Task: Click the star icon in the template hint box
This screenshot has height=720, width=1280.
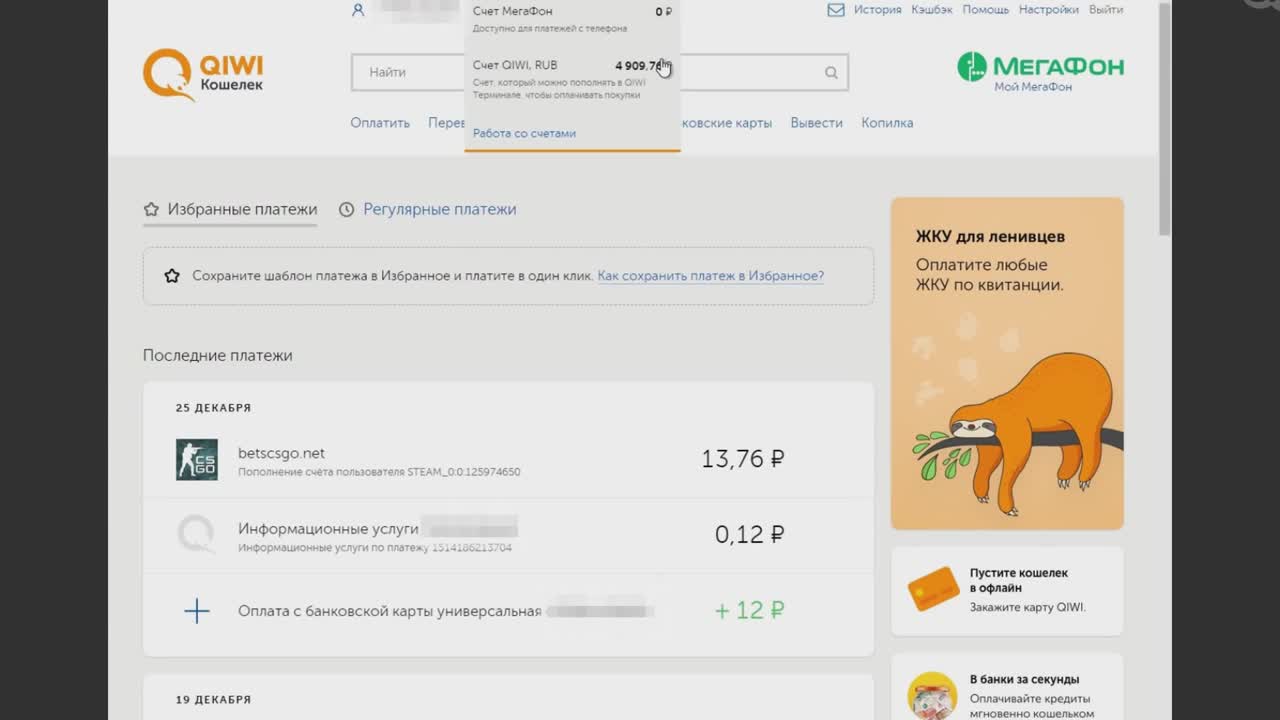Action: coord(172,276)
